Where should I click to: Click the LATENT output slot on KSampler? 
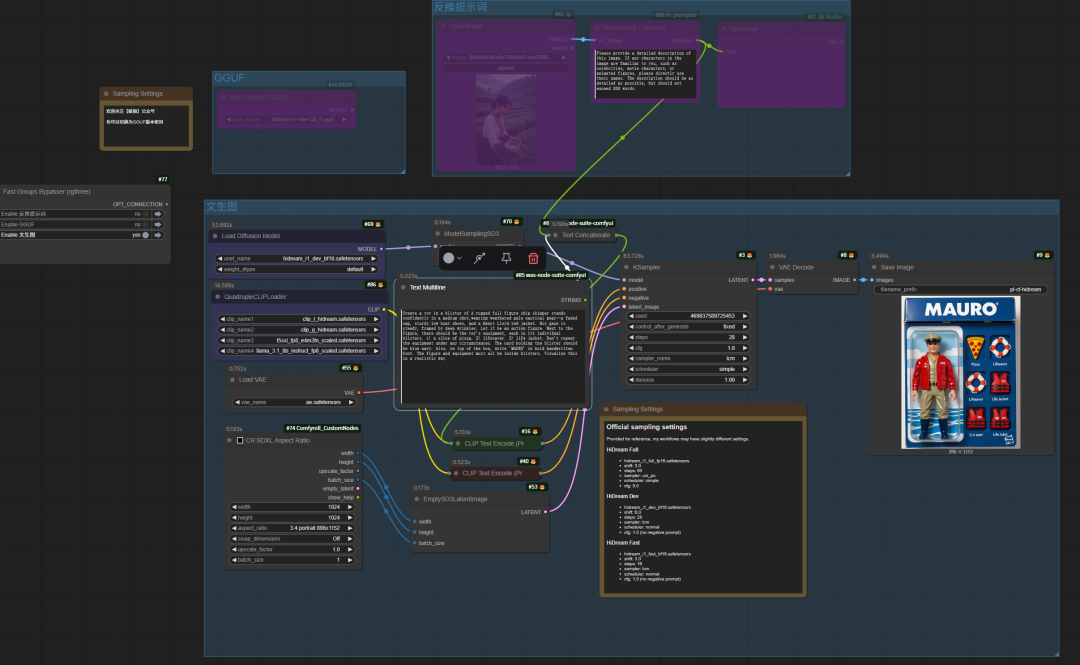(752, 280)
